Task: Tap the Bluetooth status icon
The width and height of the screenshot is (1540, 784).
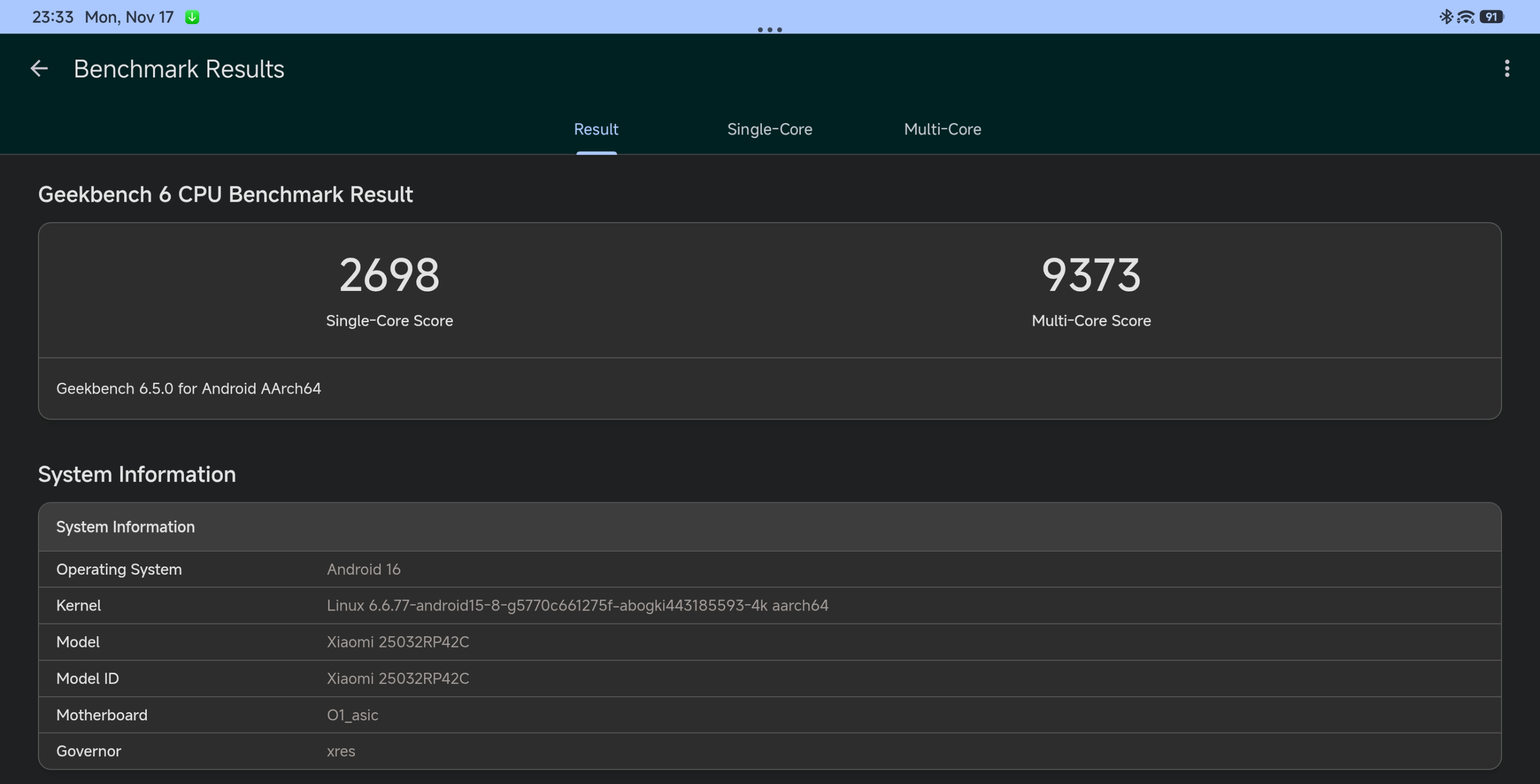Action: tap(1446, 17)
